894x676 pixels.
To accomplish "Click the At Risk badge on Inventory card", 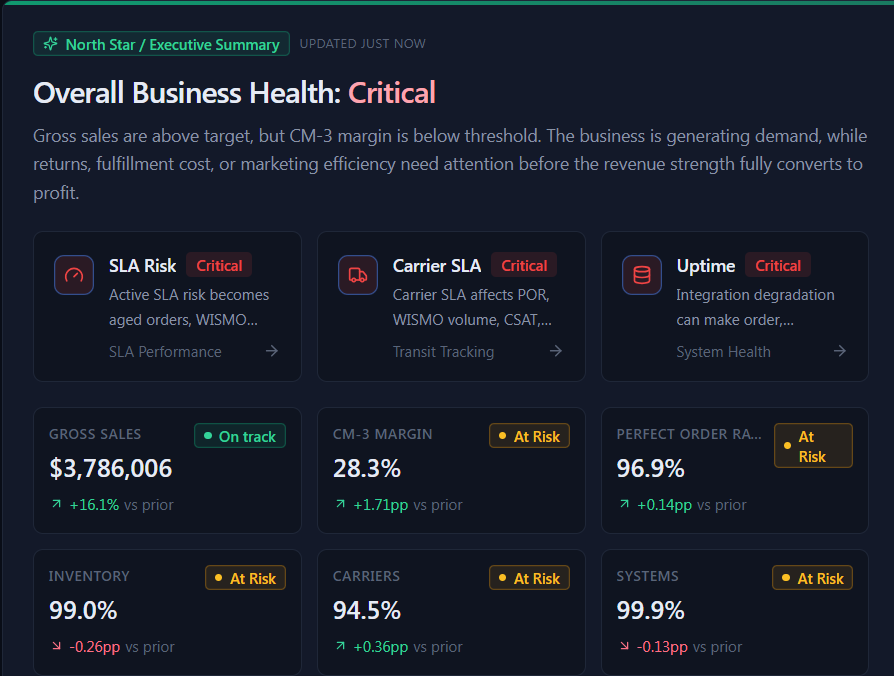I will (245, 579).
